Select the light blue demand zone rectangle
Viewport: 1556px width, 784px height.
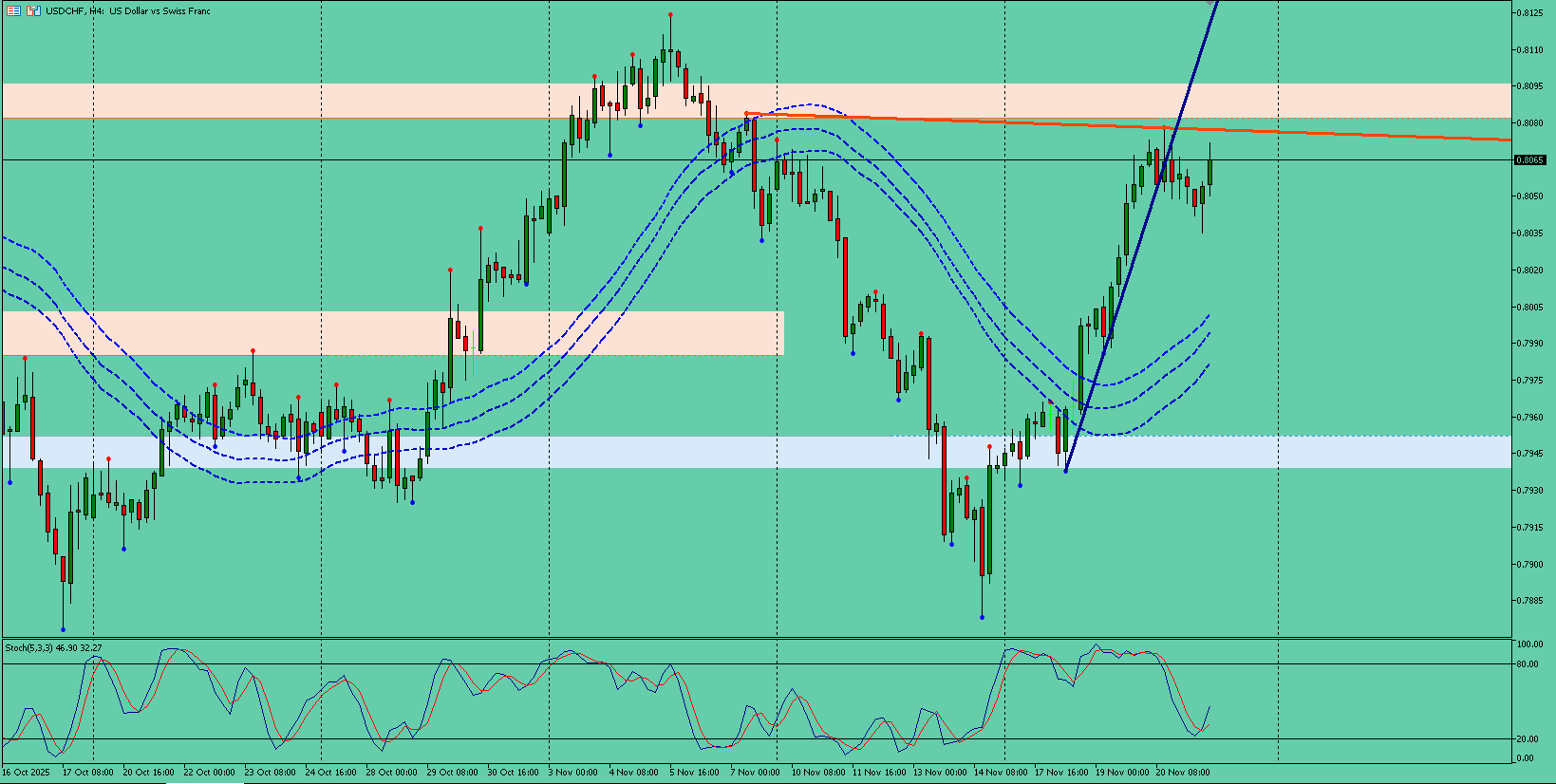pos(756,452)
